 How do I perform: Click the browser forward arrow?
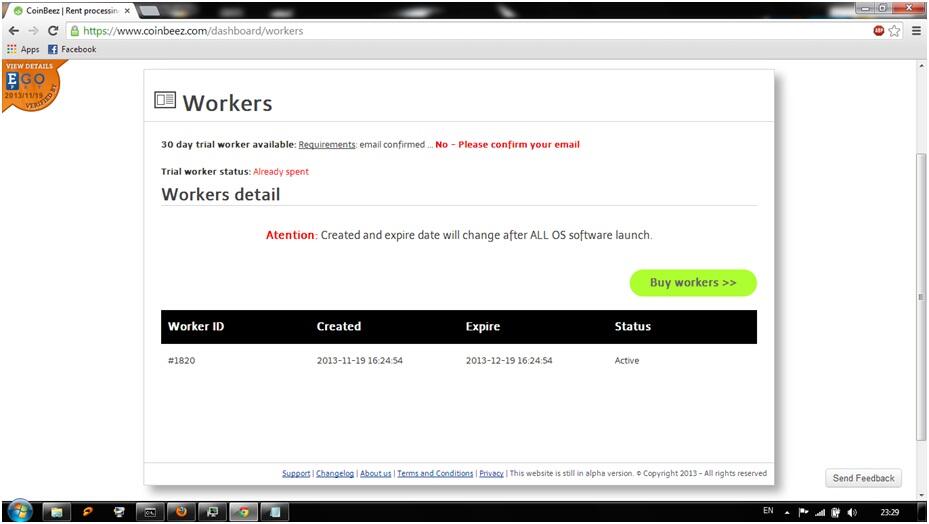click(x=33, y=31)
